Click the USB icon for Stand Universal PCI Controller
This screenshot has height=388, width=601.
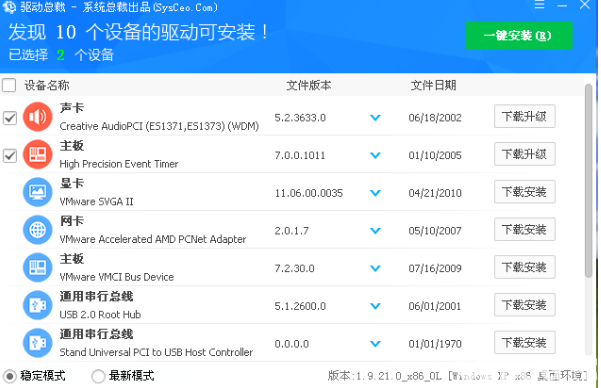click(x=38, y=343)
